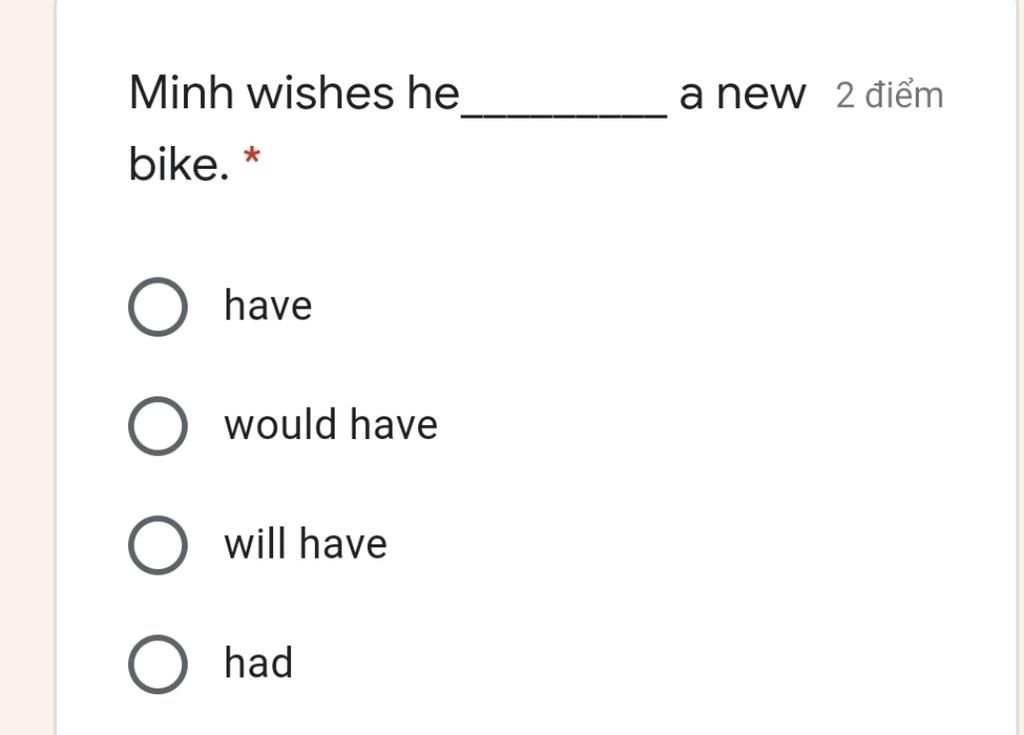This screenshot has height=735, width=1024.
Task: Click the "would have" answer label
Action: pyautogui.click(x=330, y=424)
